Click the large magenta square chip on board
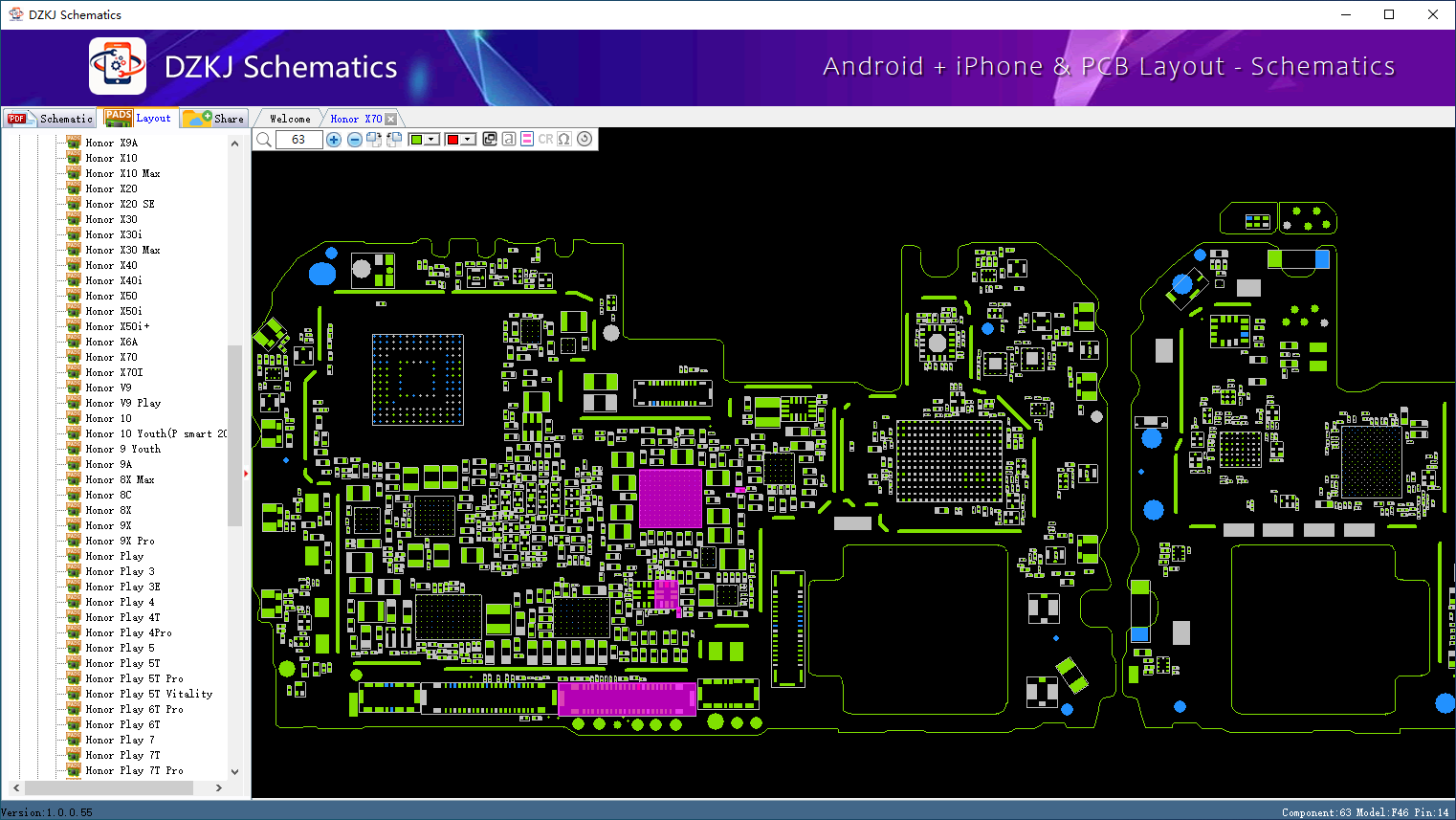 pyautogui.click(x=671, y=499)
